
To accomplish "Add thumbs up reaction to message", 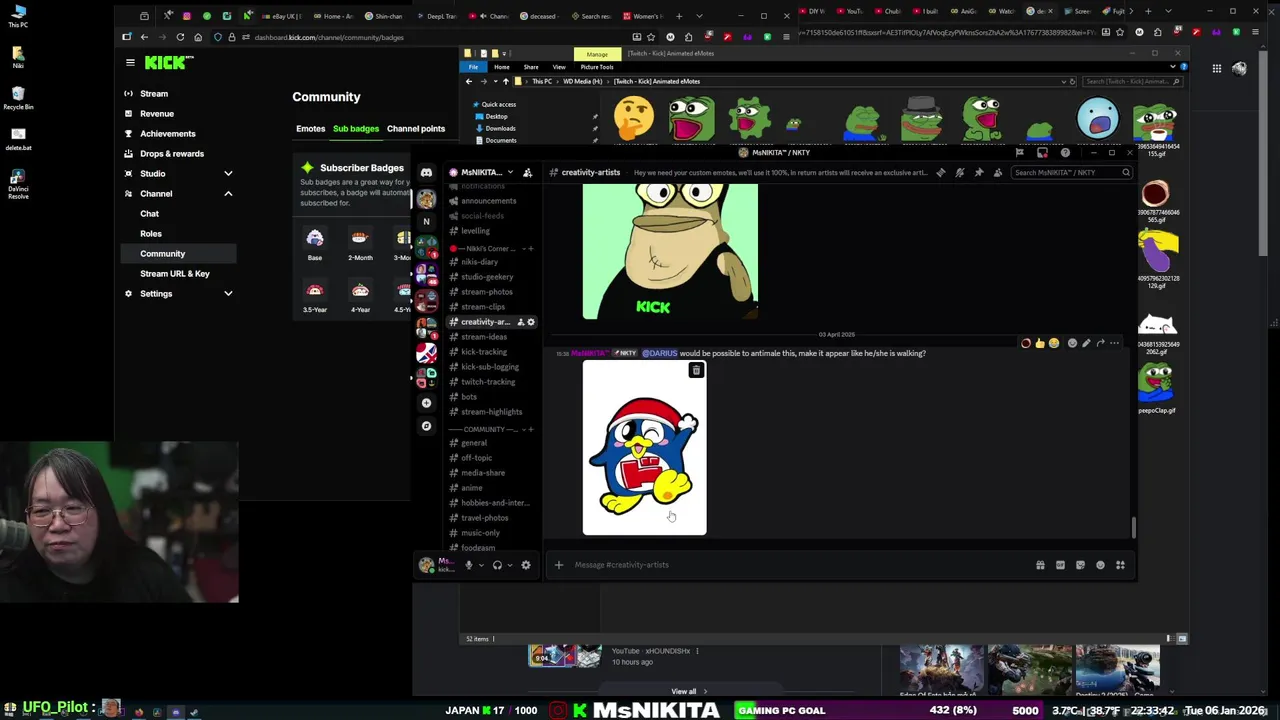I will [x=1039, y=343].
